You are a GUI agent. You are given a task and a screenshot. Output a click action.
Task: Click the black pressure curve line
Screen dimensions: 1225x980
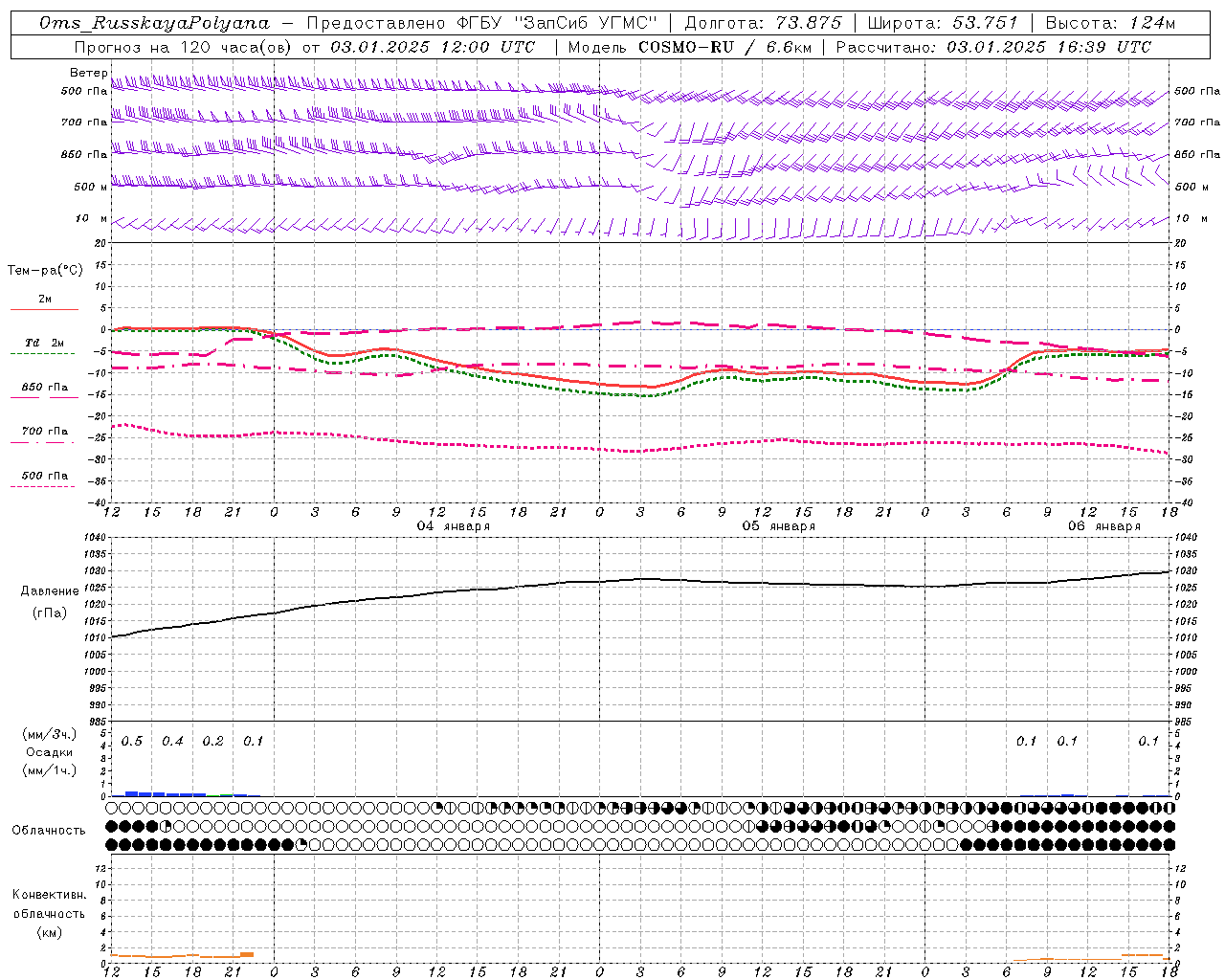pos(641,580)
